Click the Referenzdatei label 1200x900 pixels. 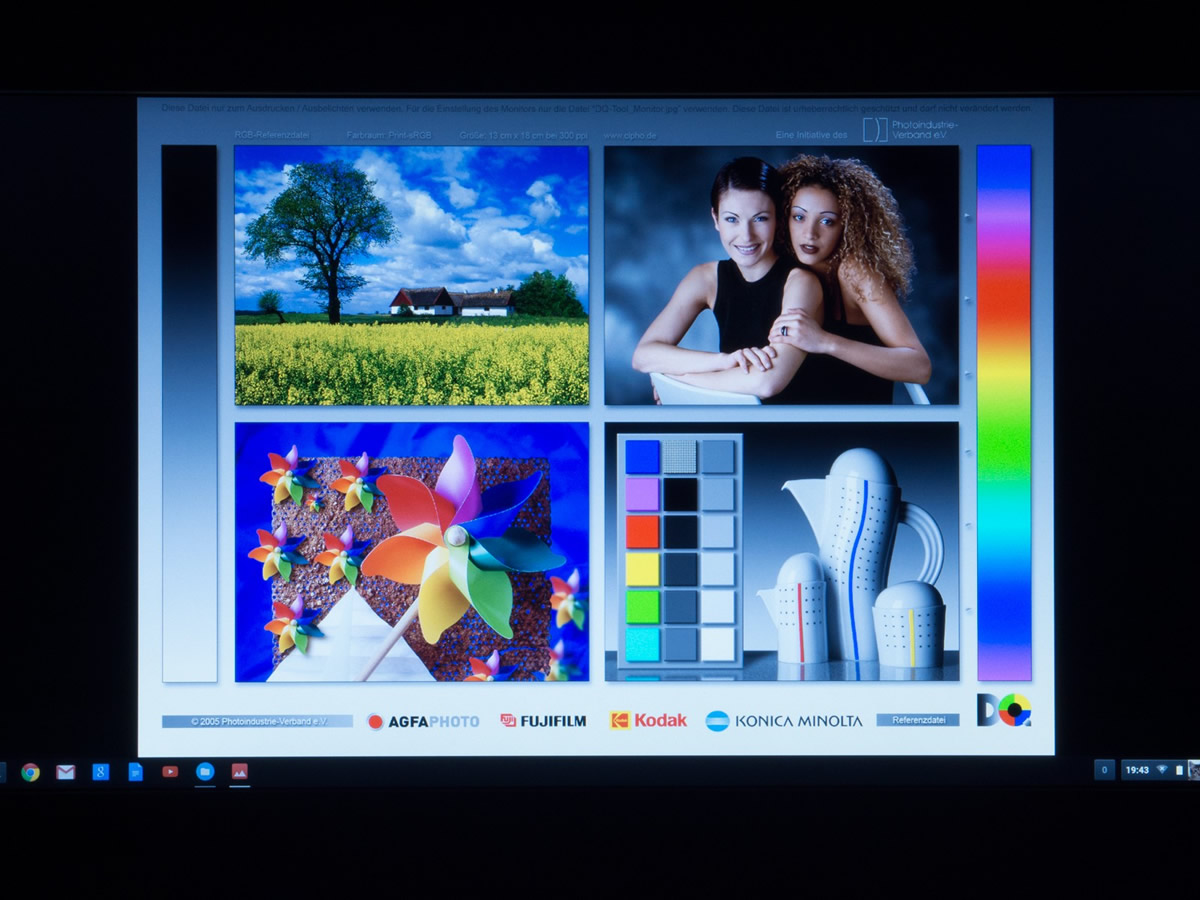tap(918, 720)
